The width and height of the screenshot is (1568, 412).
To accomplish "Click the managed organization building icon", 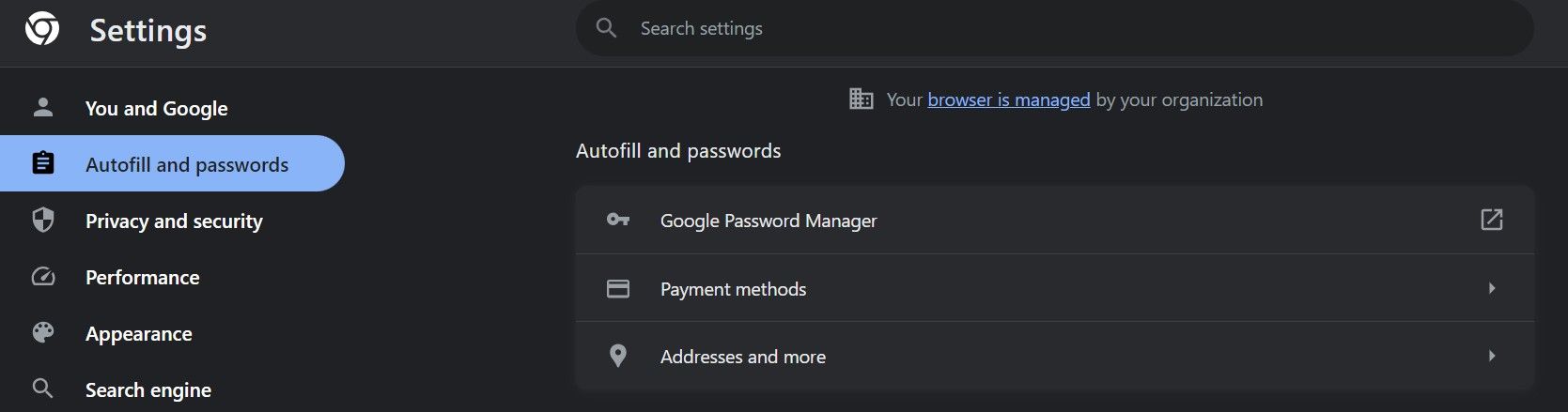I will (x=861, y=99).
